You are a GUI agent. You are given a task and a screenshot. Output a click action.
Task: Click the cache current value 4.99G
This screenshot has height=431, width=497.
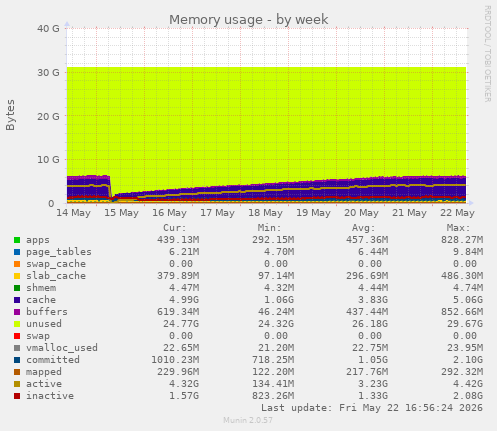pos(184,300)
